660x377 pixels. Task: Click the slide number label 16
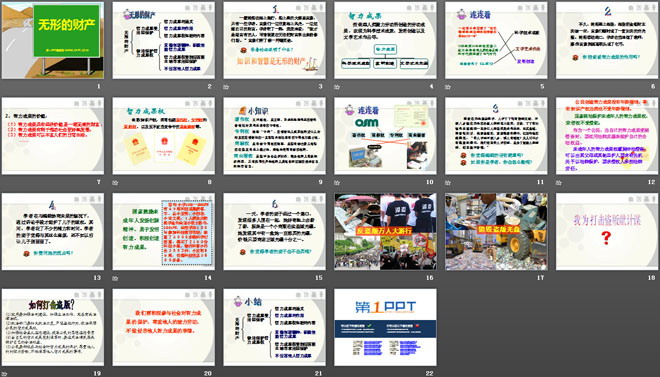tap(430, 278)
